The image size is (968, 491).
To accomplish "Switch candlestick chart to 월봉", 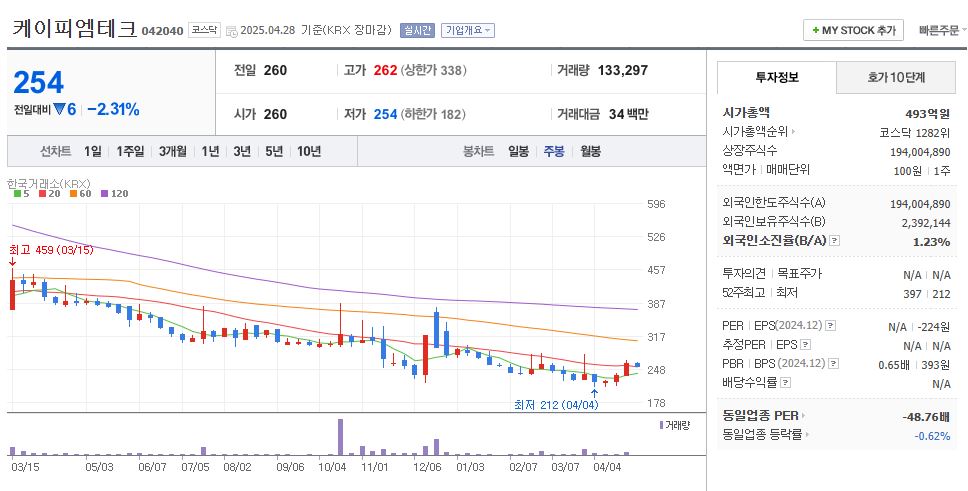I will tap(590, 151).
